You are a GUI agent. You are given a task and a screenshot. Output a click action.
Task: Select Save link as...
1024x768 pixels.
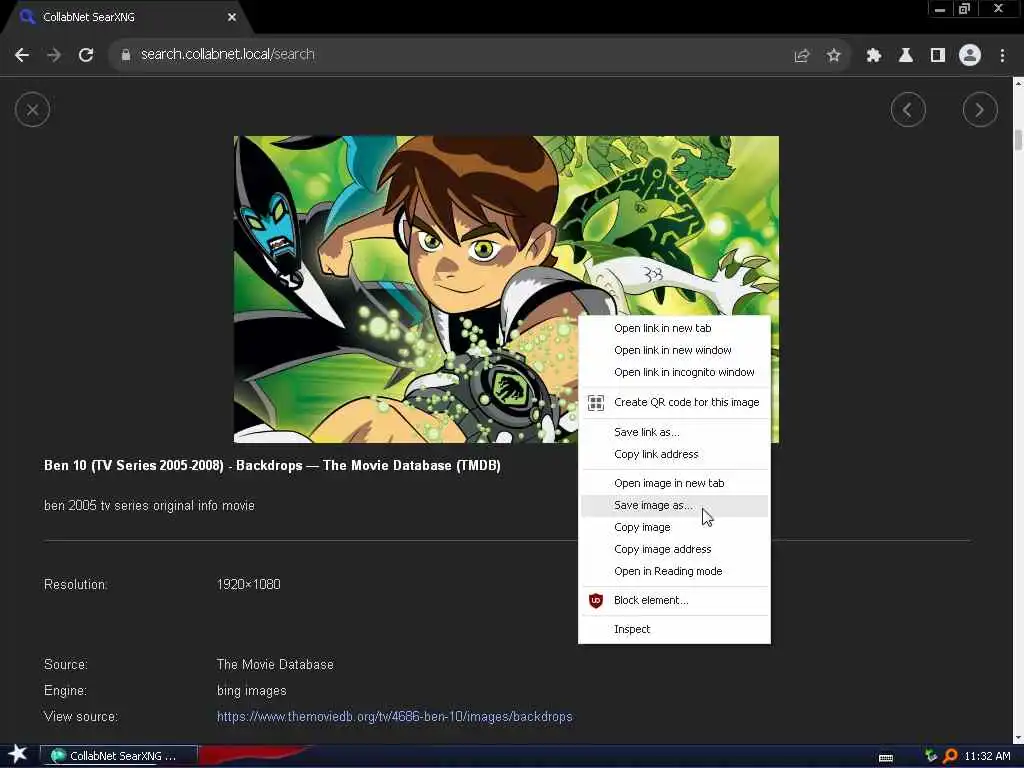click(x=674, y=432)
